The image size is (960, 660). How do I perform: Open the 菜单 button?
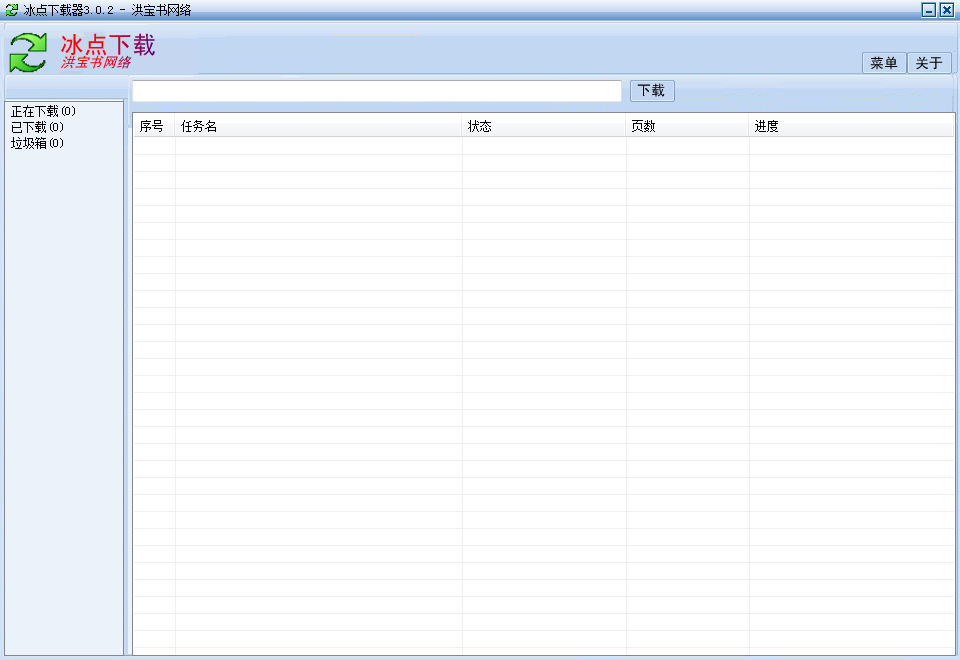882,62
